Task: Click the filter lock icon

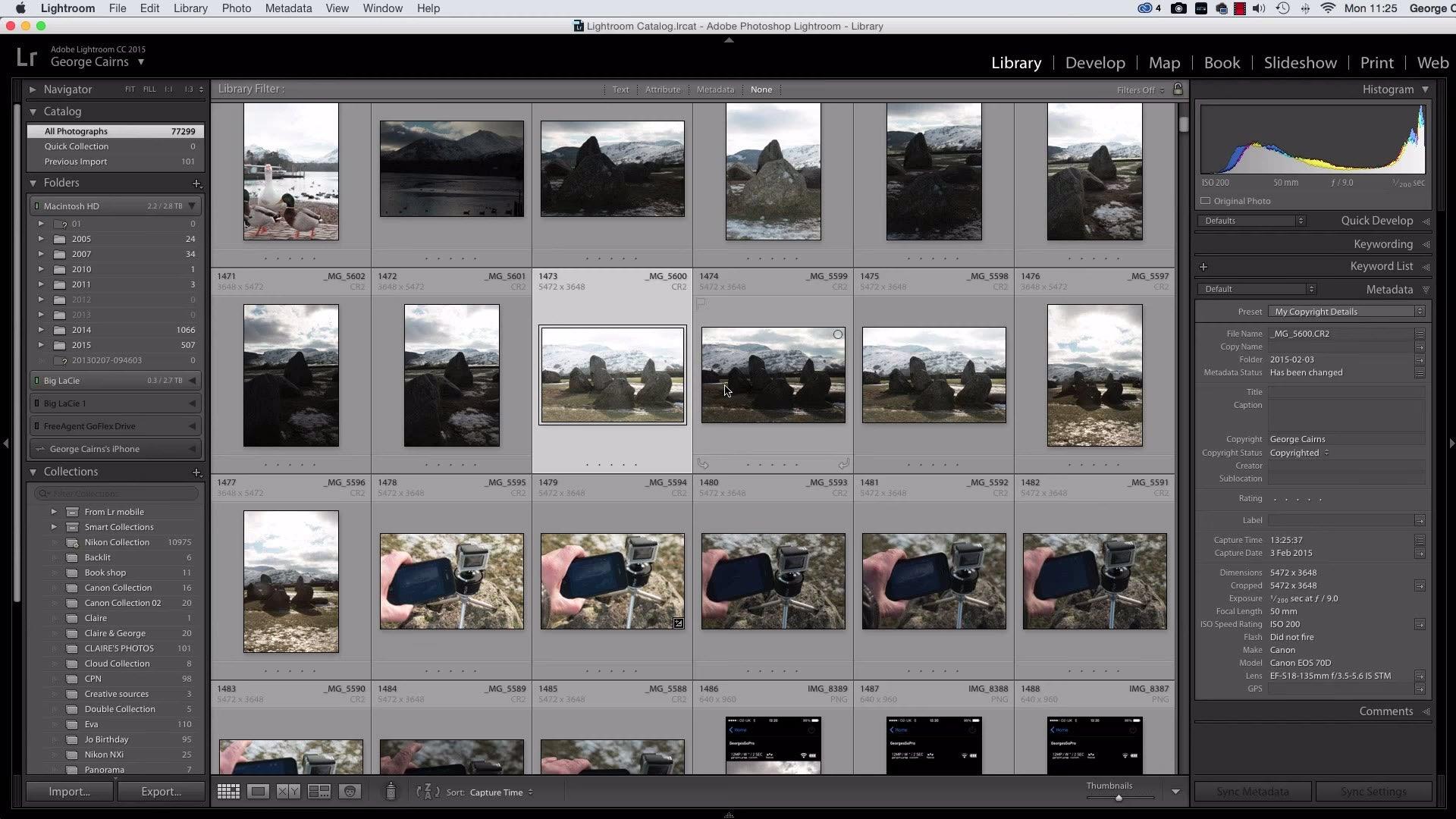Action: [1178, 89]
